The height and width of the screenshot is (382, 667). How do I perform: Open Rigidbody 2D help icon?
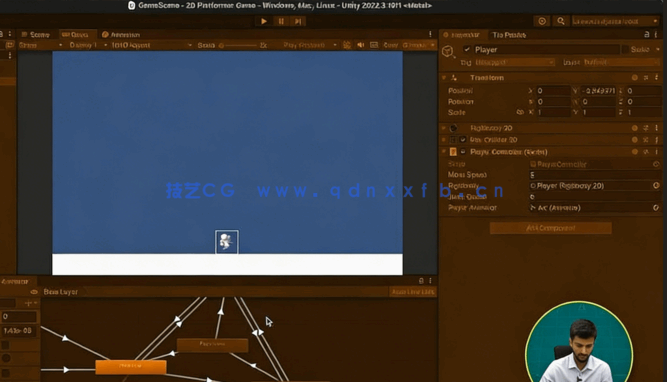pyautogui.click(x=634, y=128)
